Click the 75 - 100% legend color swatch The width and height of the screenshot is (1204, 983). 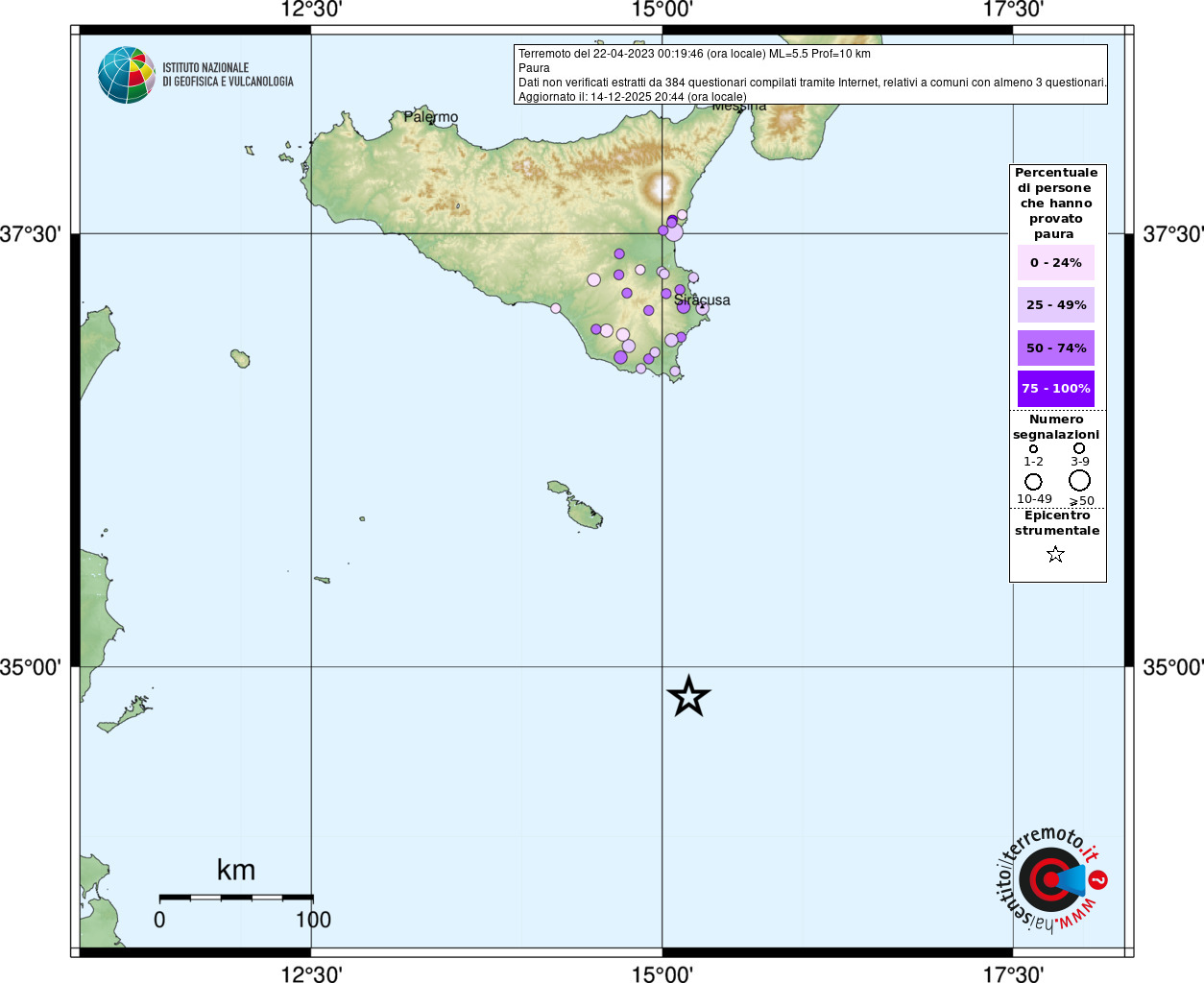click(1055, 389)
